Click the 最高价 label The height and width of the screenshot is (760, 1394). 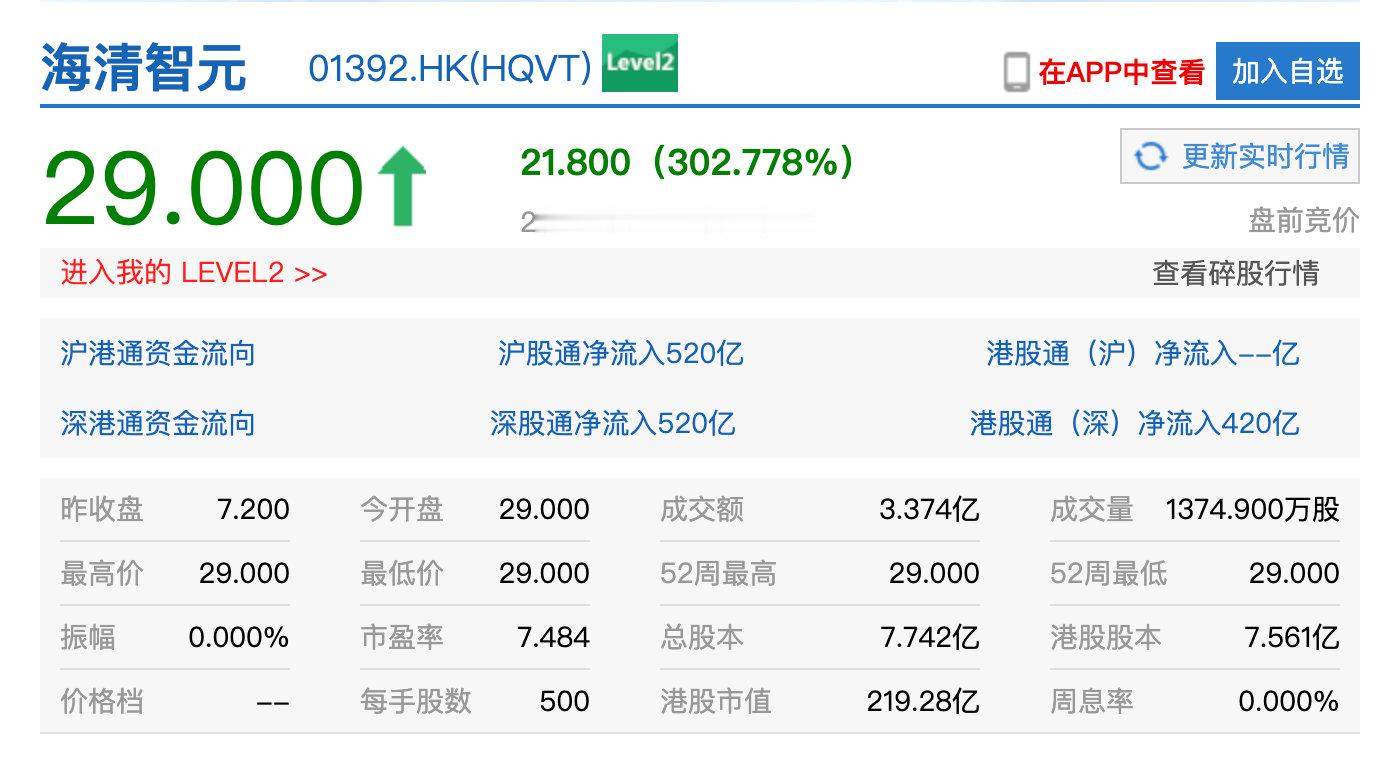pos(102,573)
